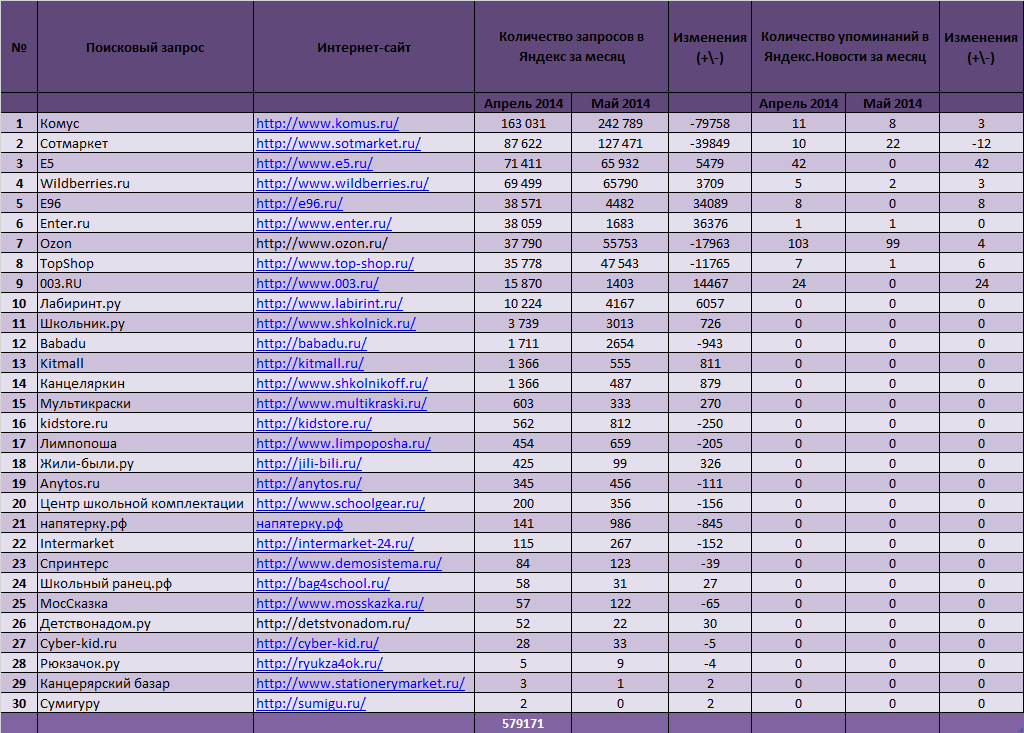The height and width of the screenshot is (733, 1024).
Task: Open the komus.ru hyperlink
Action: point(327,123)
